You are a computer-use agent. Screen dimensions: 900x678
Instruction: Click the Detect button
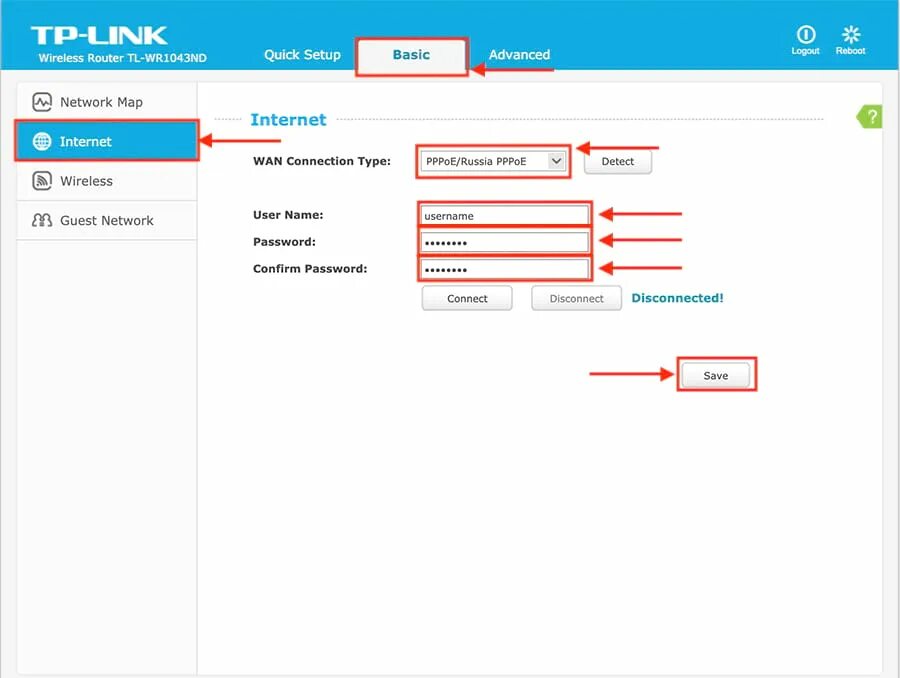tap(618, 162)
